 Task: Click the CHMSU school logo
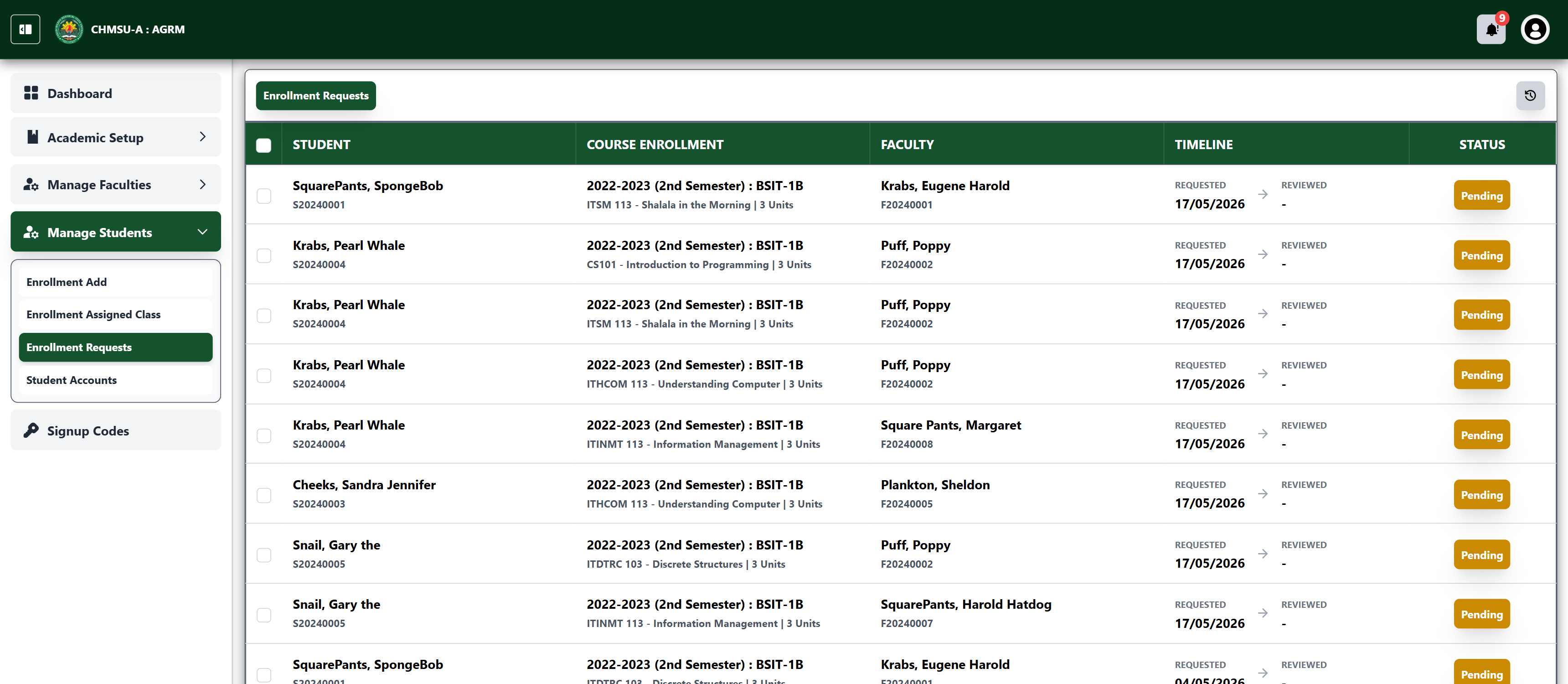tap(69, 29)
